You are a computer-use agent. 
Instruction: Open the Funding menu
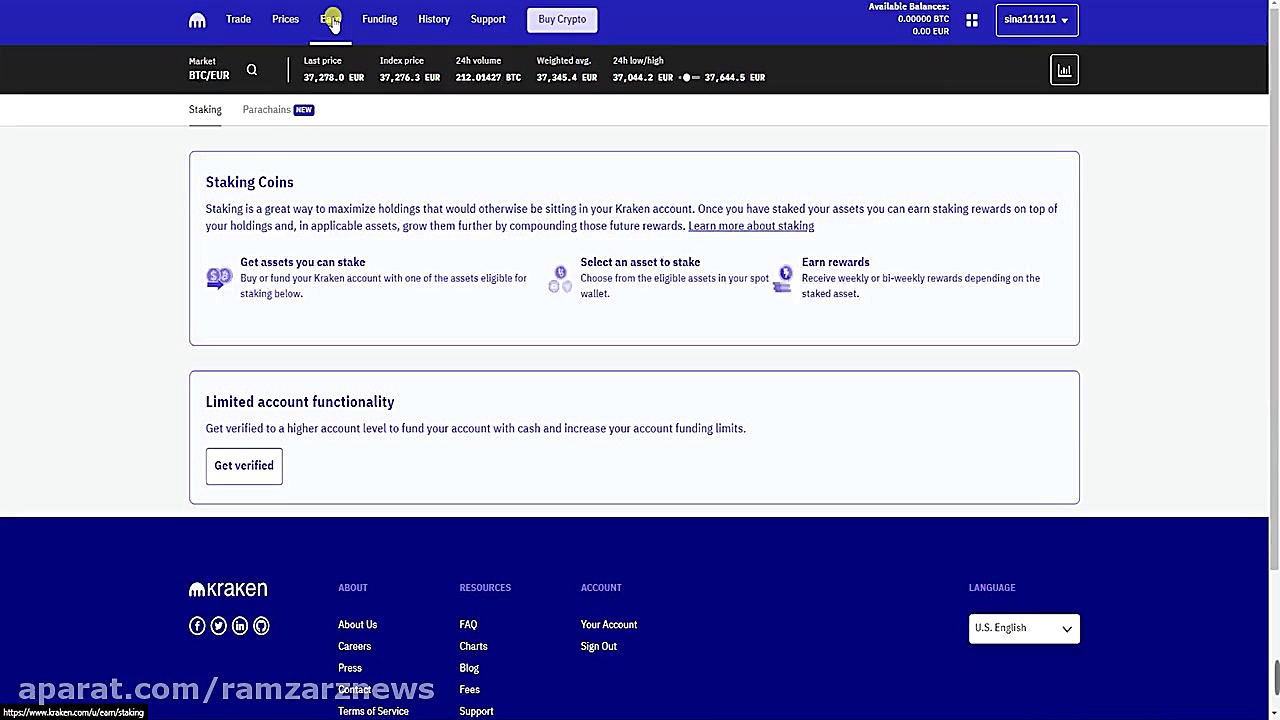(379, 19)
